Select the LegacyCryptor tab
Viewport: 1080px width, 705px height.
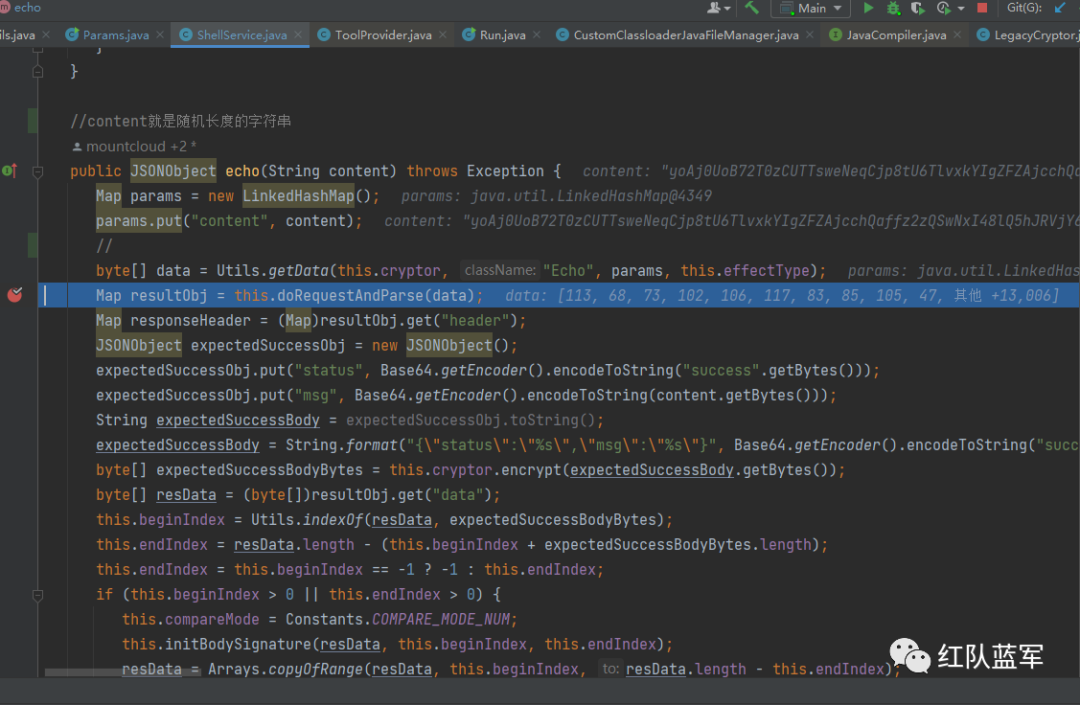[x=1028, y=35]
